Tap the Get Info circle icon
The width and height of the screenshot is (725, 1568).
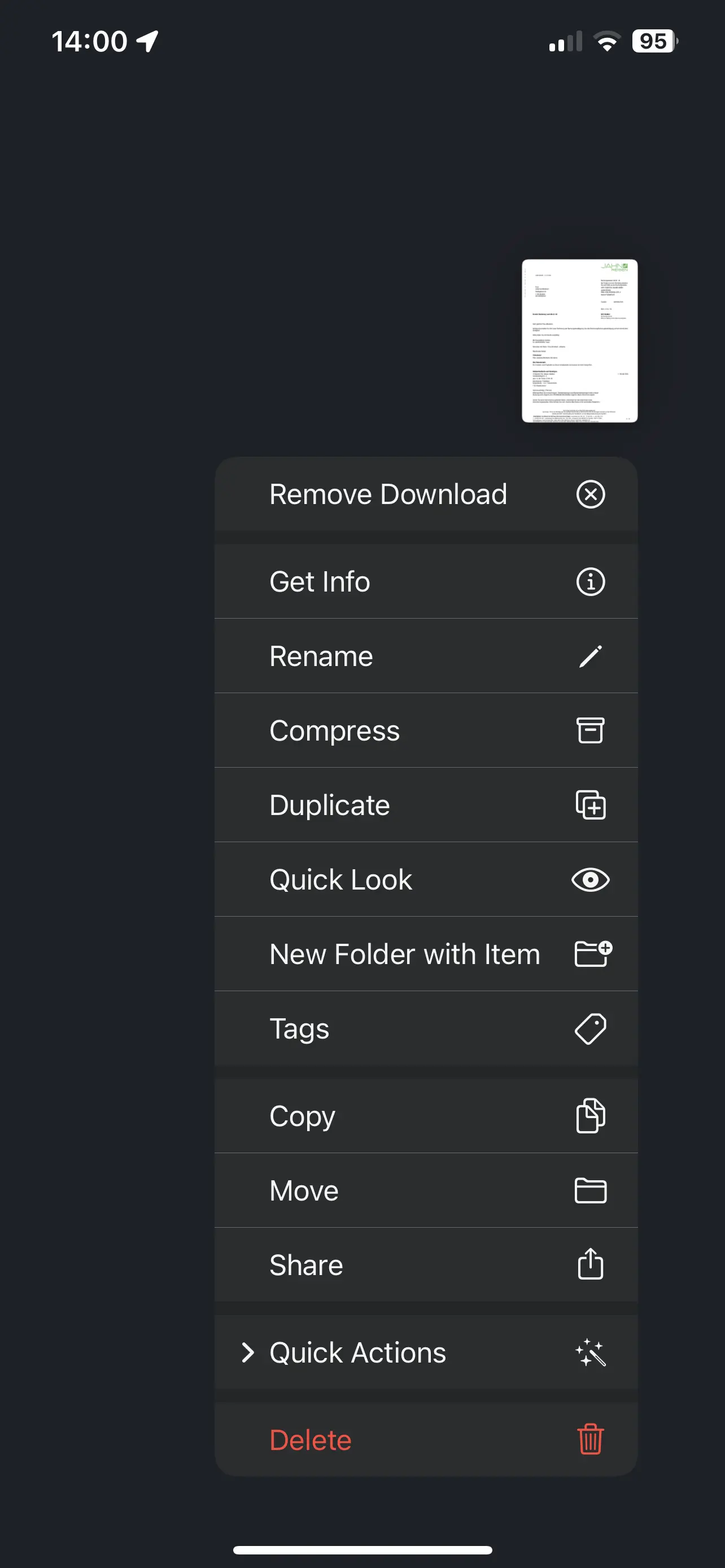click(x=590, y=581)
